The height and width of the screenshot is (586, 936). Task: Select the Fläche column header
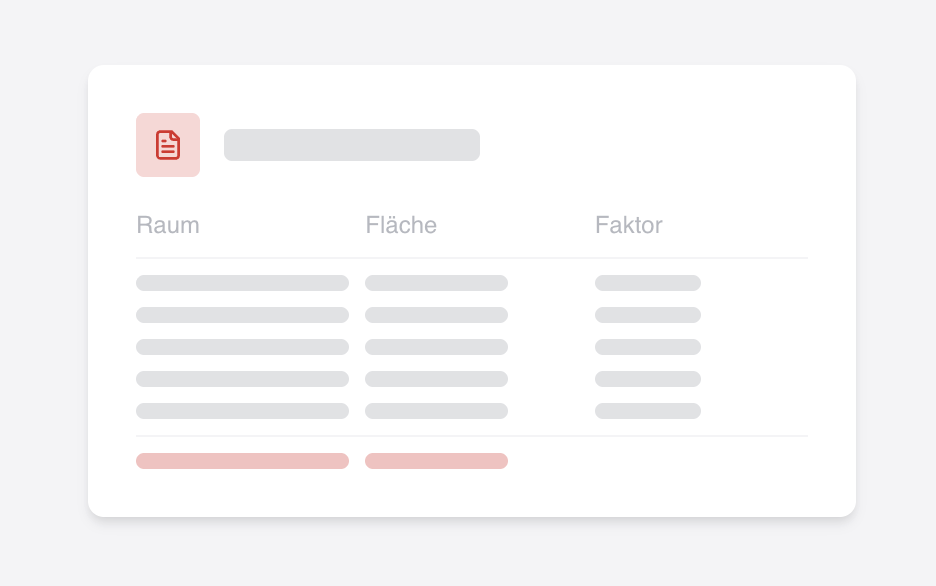(x=401, y=225)
